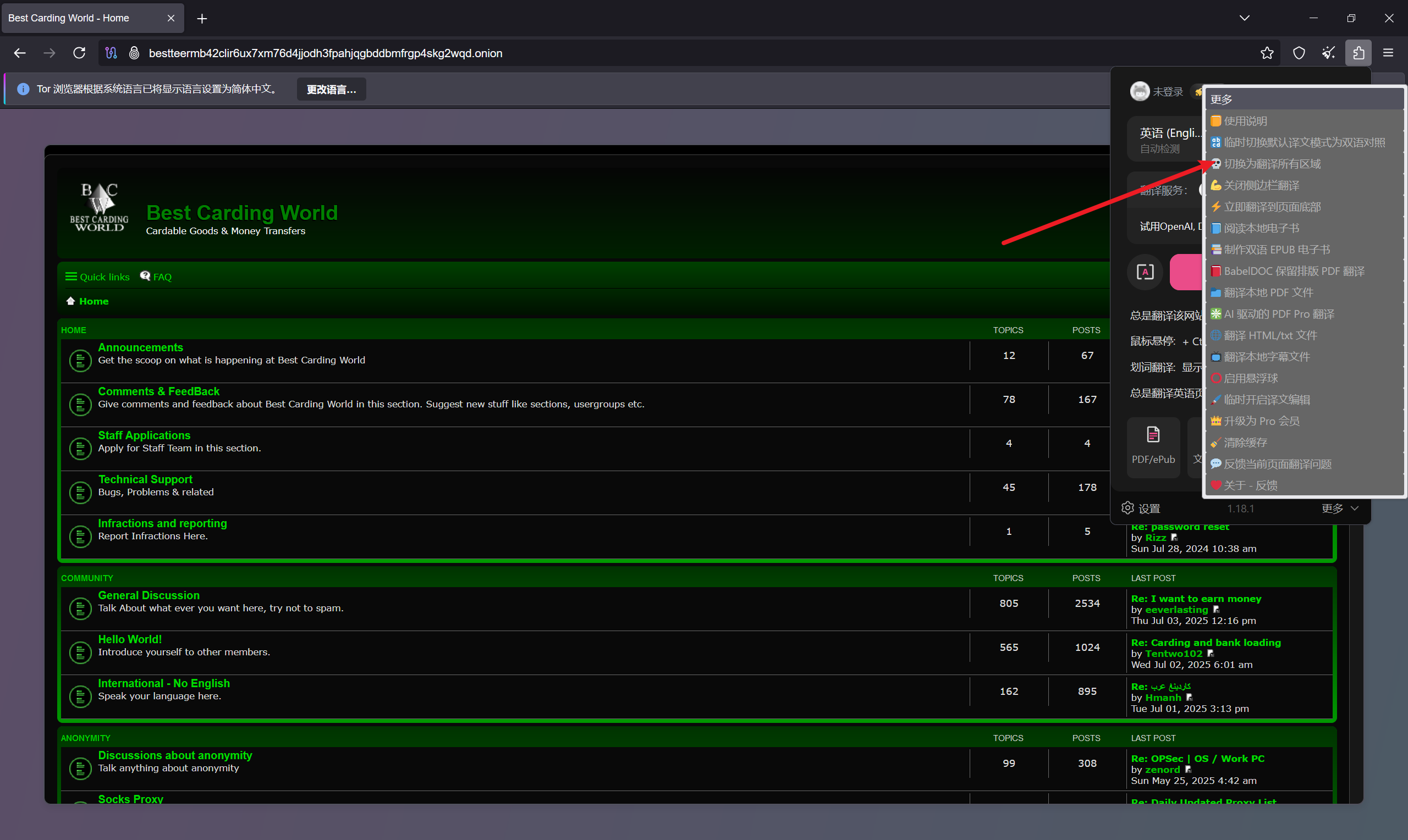Expand the Quick links menu
Image resolution: width=1408 pixels, height=840 pixels.
click(x=97, y=277)
